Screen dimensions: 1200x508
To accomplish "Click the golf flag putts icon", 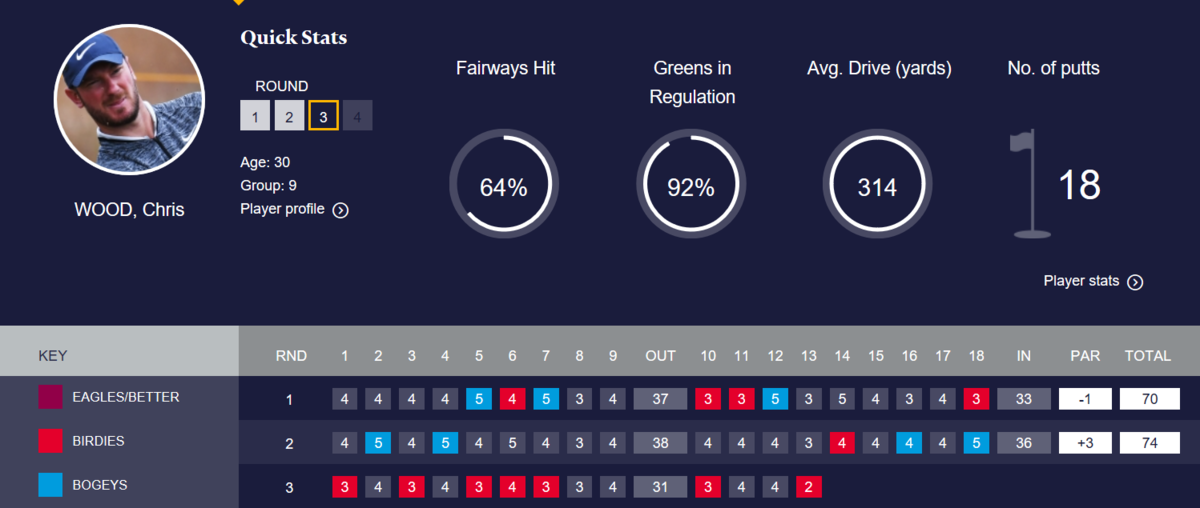I will tap(1029, 185).
